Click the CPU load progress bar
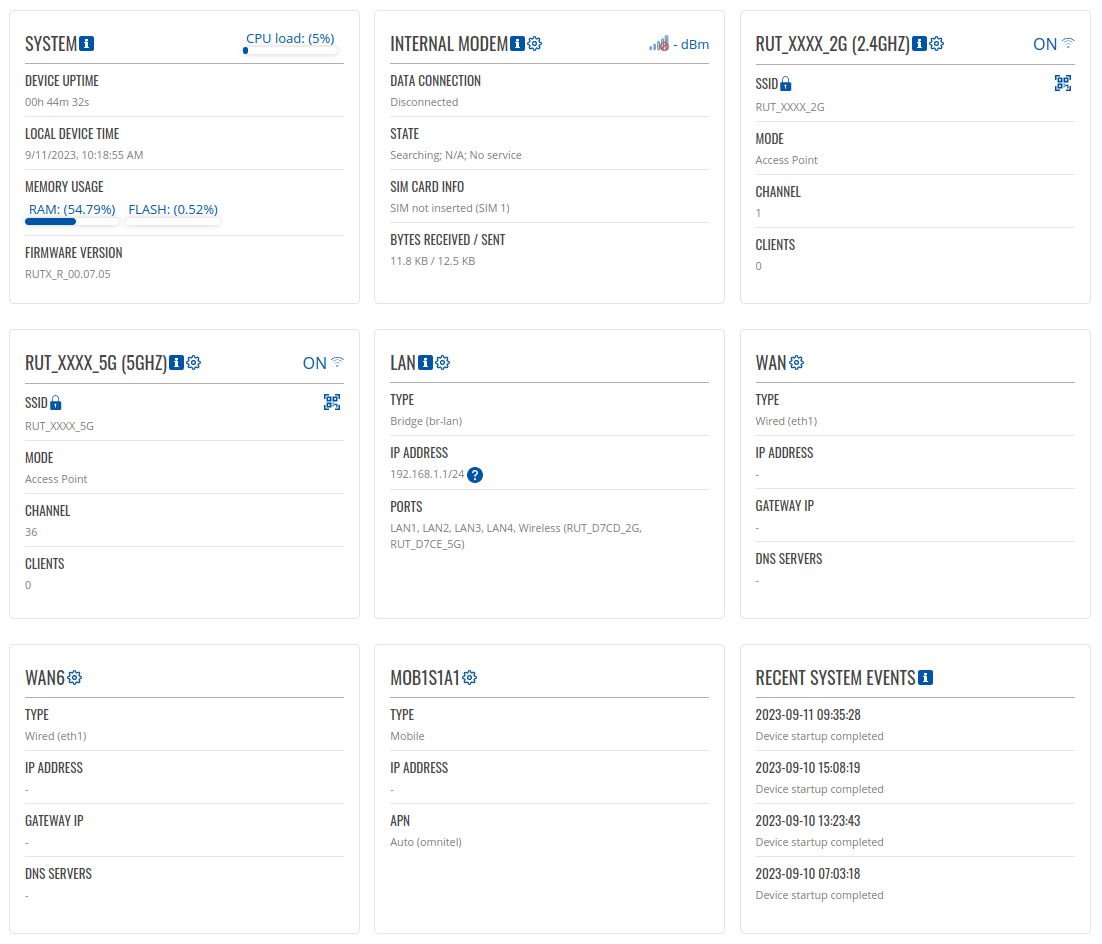 [291, 49]
